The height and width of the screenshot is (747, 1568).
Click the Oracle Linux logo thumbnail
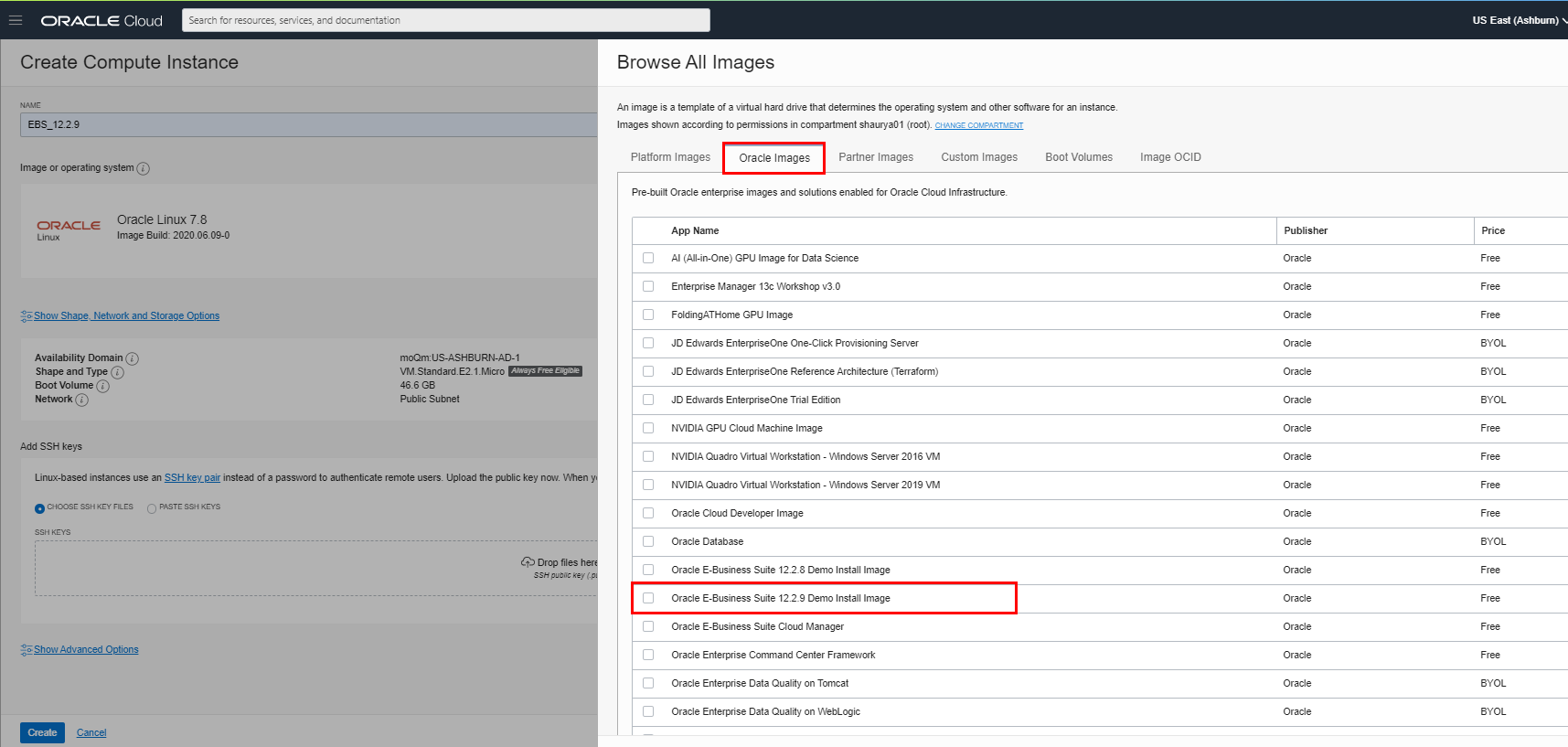pos(69,229)
